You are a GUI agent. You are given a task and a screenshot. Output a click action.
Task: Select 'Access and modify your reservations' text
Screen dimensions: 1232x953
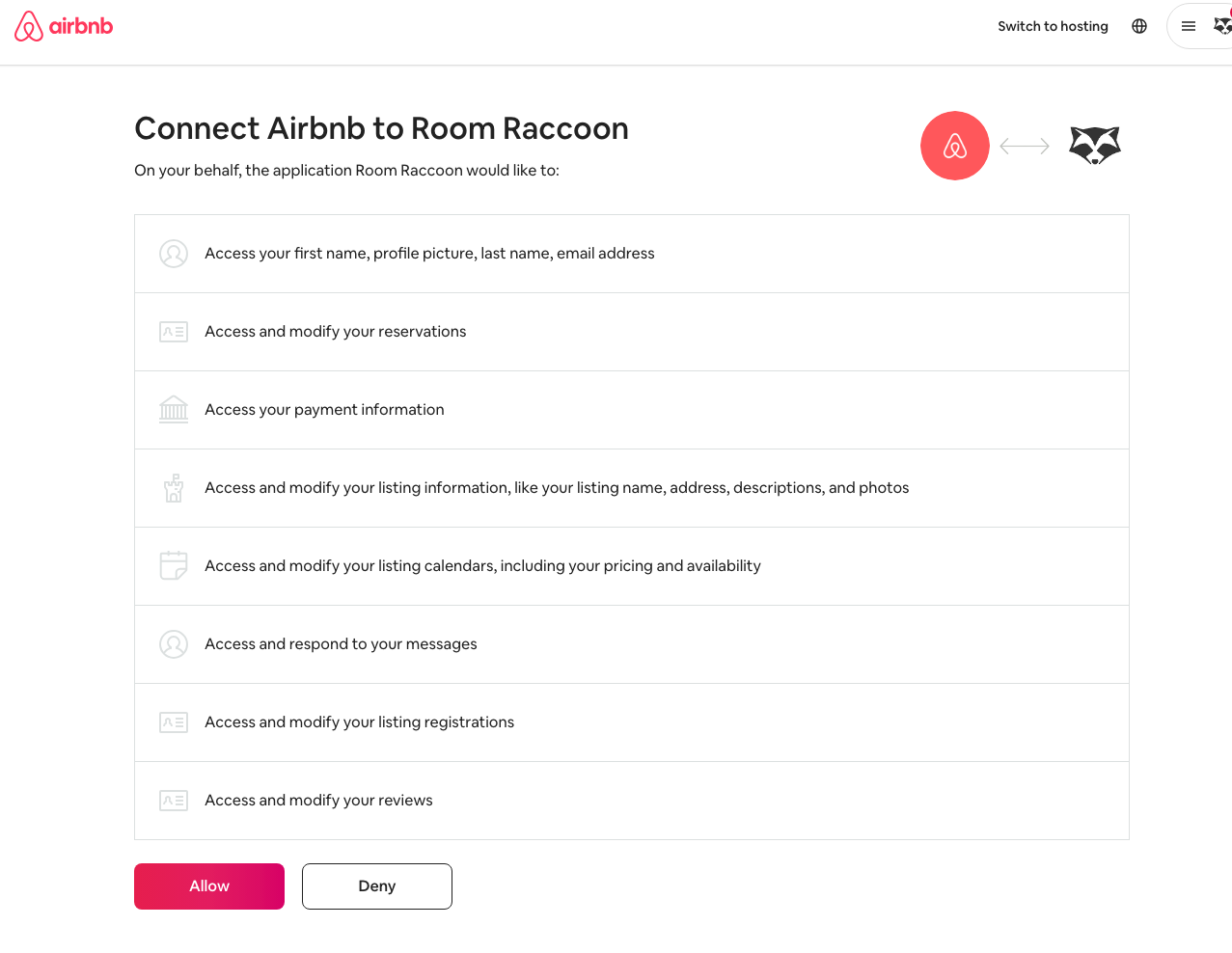[336, 332]
